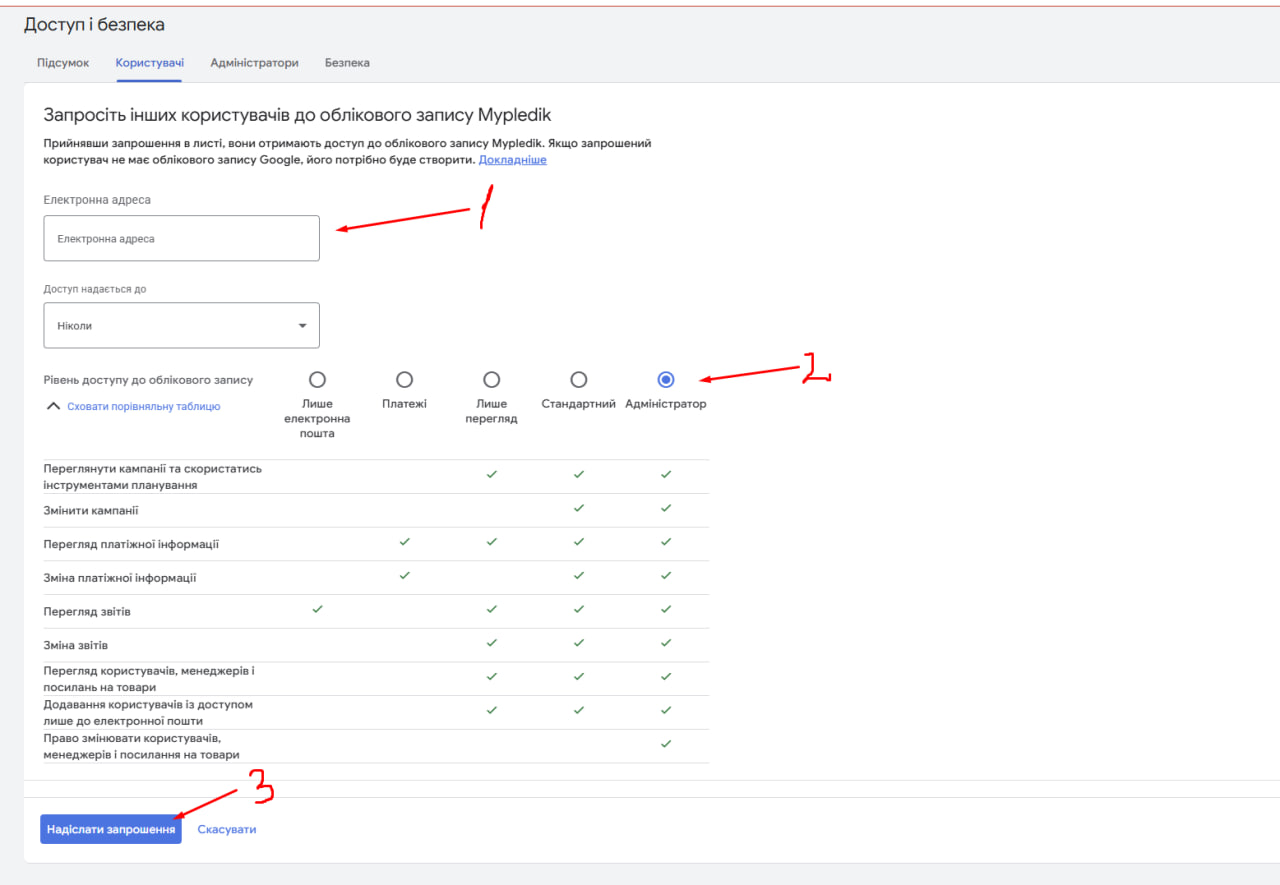
Task: Click the Перегляд звітів row label
Action: (x=87, y=612)
